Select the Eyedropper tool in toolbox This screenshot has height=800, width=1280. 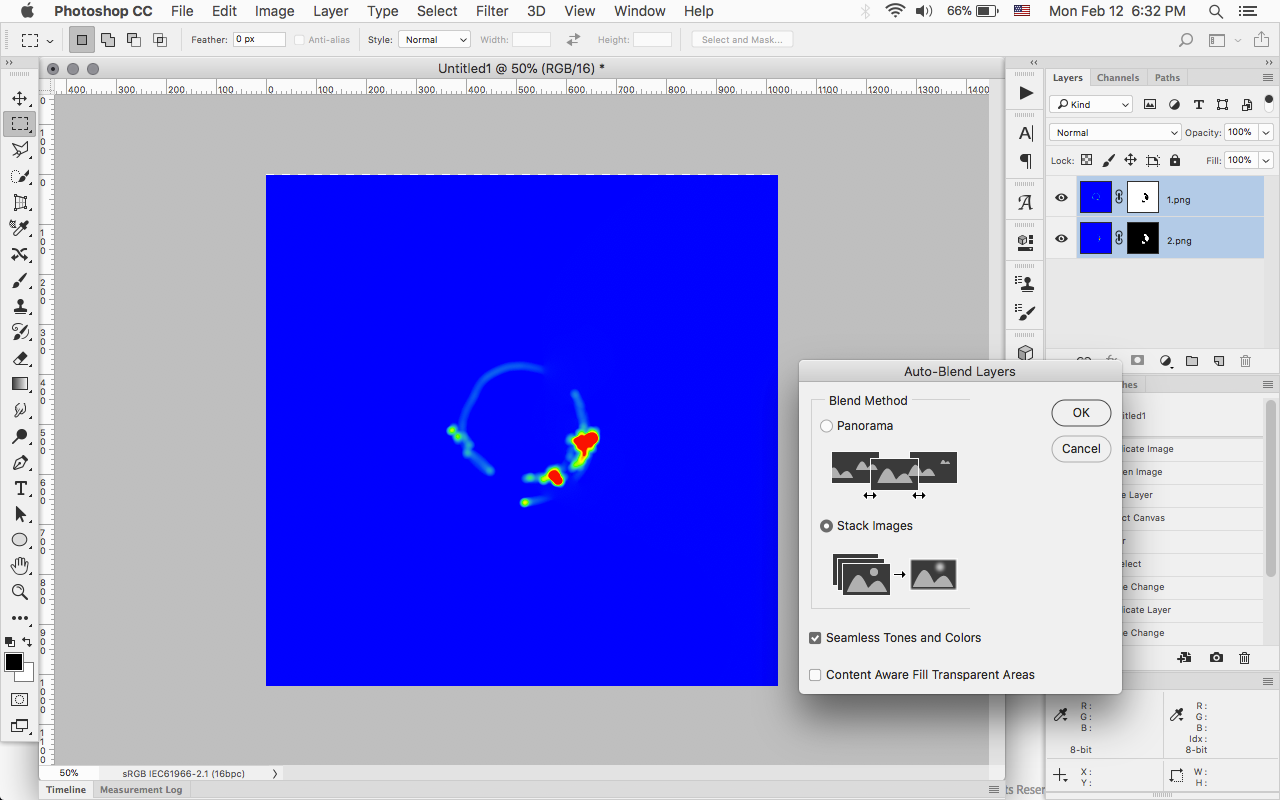point(19,228)
